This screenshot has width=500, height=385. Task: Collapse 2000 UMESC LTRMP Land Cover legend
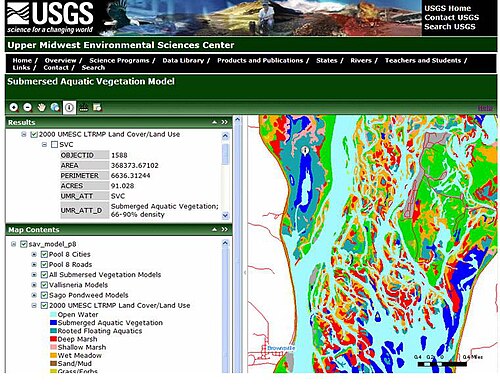pos(34,306)
